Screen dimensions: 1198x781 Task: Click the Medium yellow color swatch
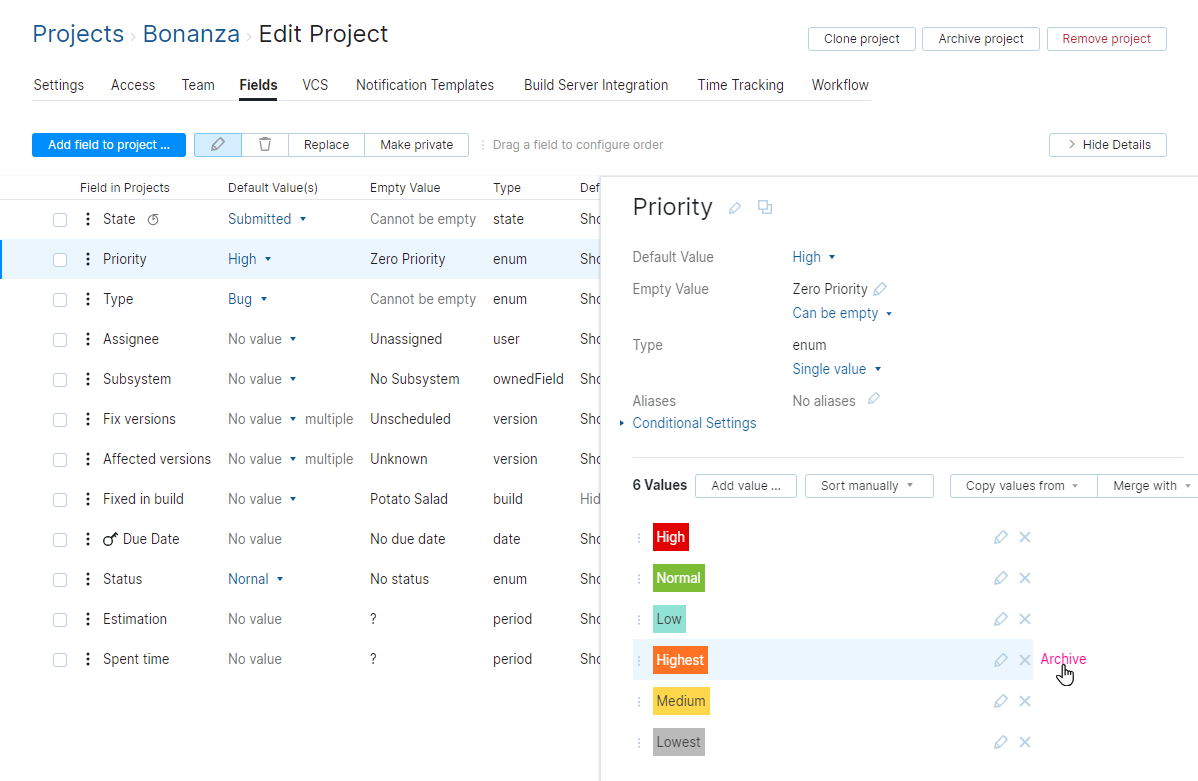click(681, 701)
